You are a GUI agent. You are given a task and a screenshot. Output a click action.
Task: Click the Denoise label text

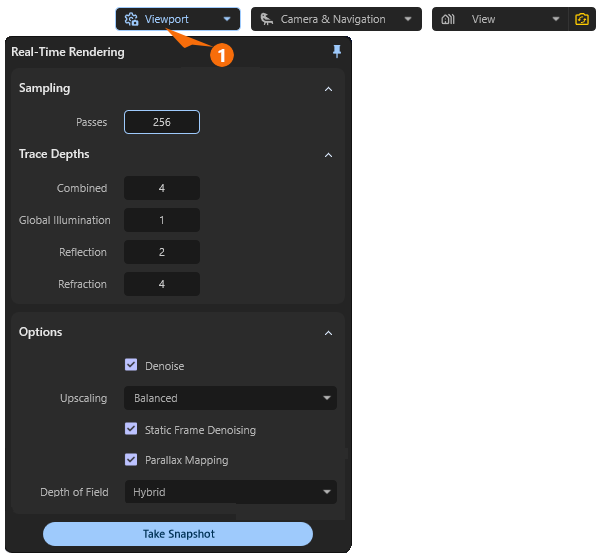pyautogui.click(x=165, y=366)
